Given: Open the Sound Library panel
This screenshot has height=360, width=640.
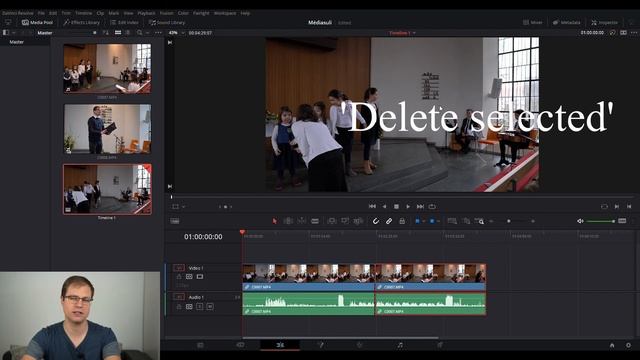Looking at the screenshot, I should pos(167,22).
